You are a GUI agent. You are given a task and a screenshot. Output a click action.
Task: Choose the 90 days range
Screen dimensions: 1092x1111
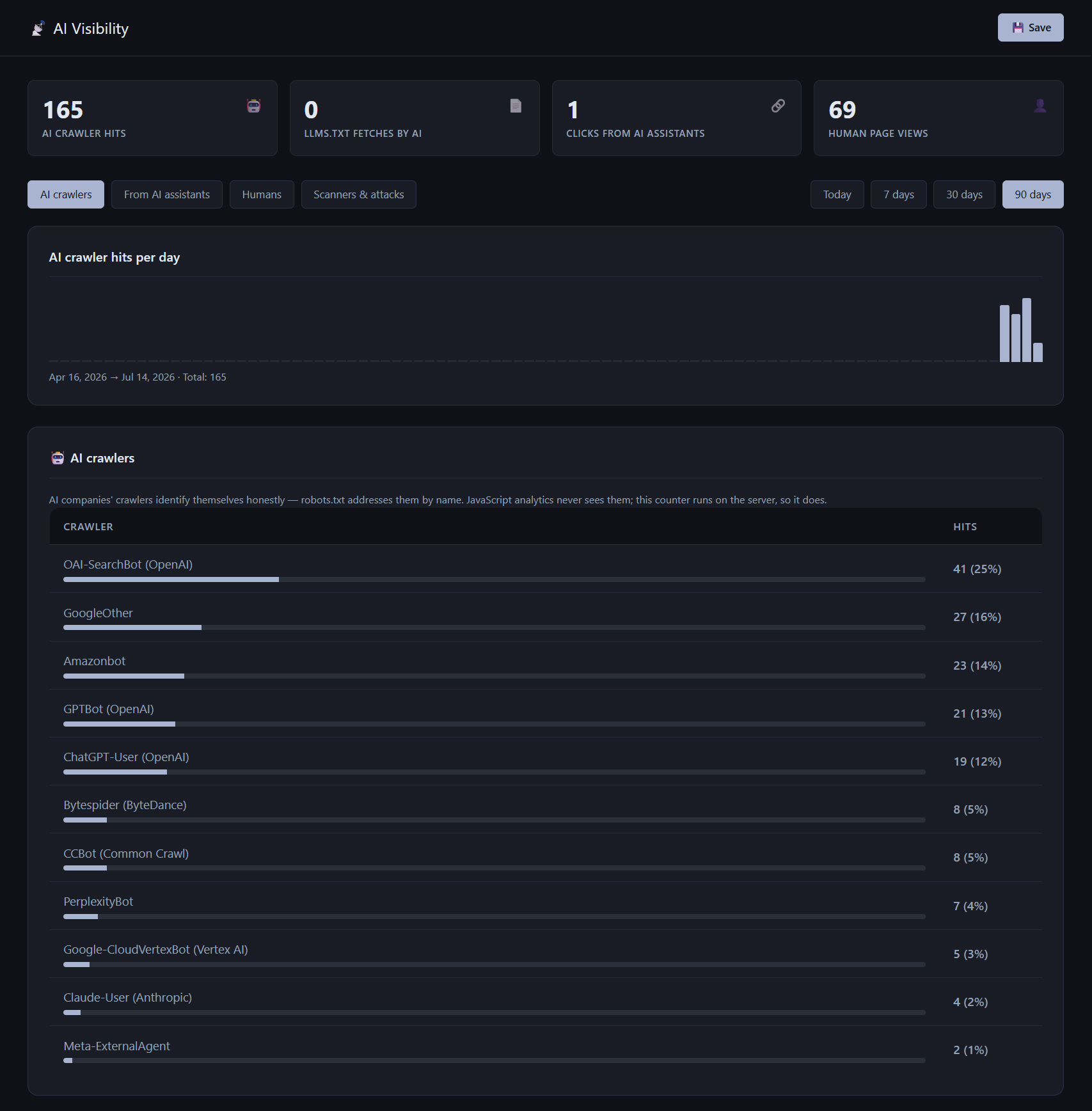pos(1033,194)
